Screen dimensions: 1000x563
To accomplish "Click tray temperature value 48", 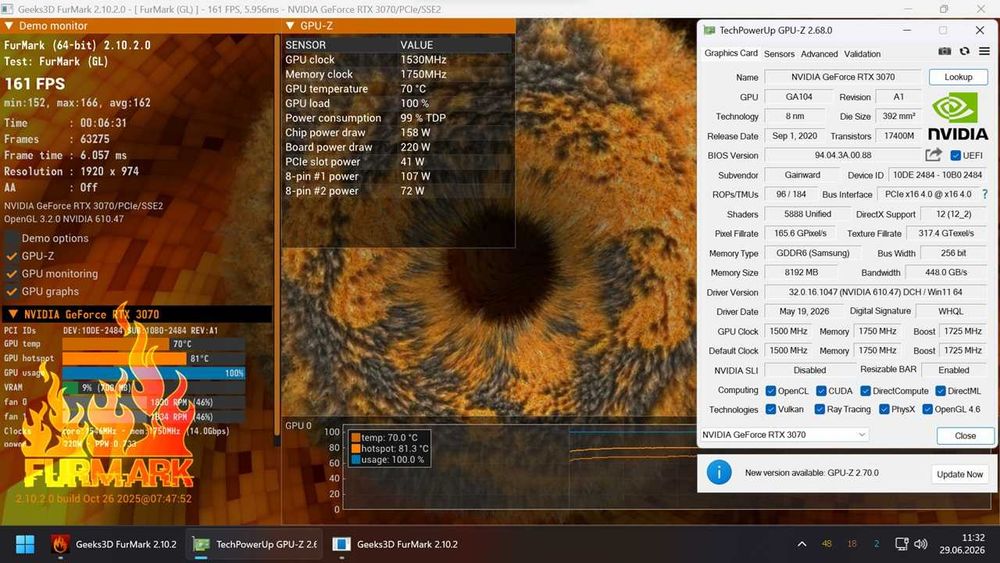I will tap(827, 544).
